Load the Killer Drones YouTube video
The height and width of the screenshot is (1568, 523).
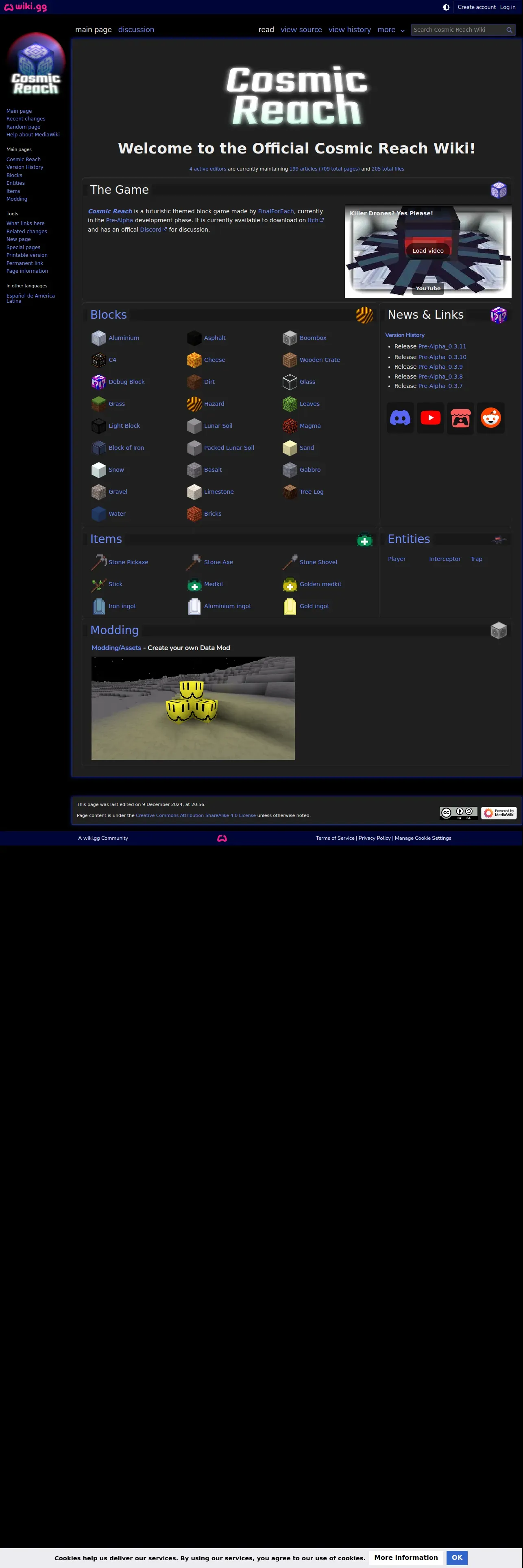coord(428,251)
